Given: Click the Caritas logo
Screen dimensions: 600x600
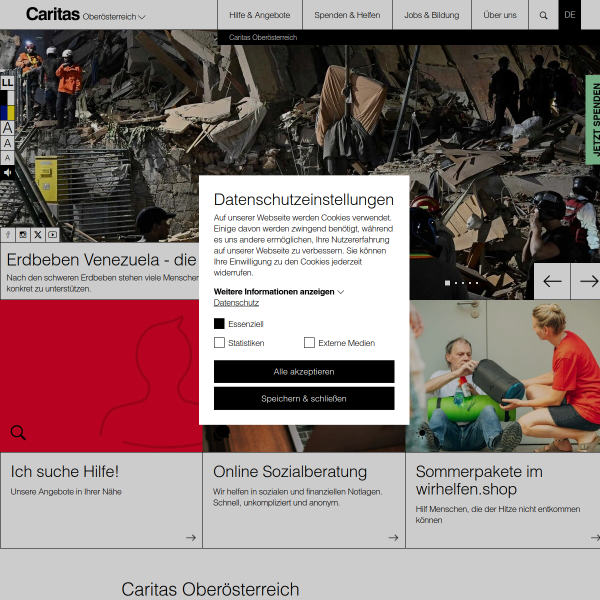Looking at the screenshot, I should (x=53, y=14).
